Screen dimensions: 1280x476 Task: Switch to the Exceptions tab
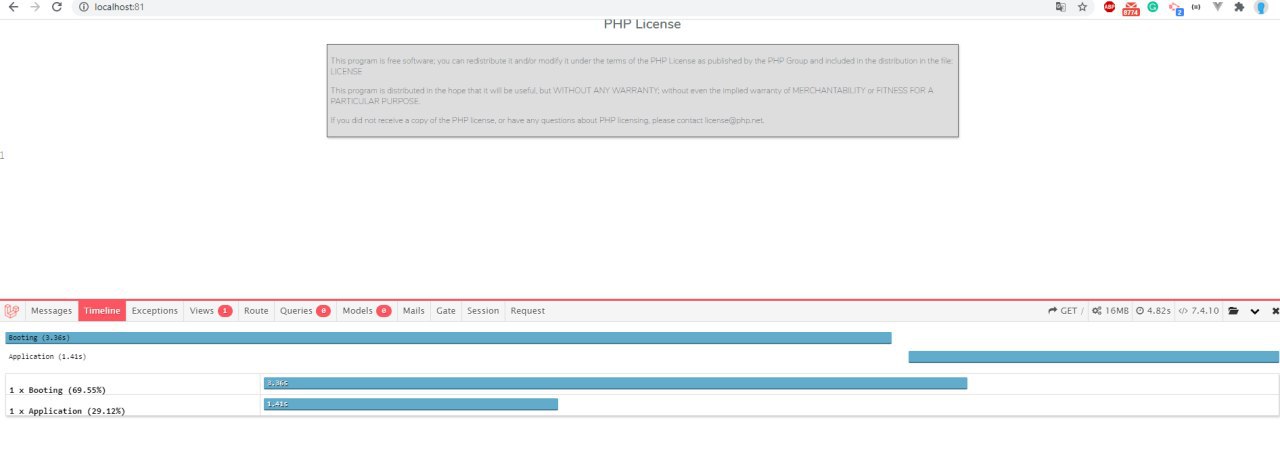click(155, 311)
